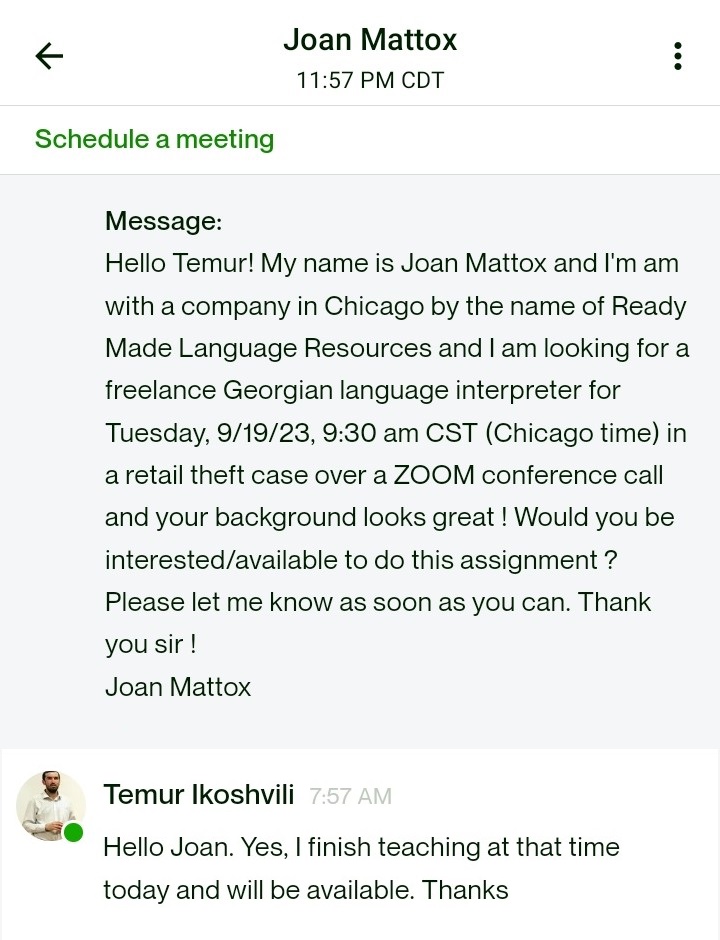
Task: Open the three-dot more options menu
Action: point(678,56)
